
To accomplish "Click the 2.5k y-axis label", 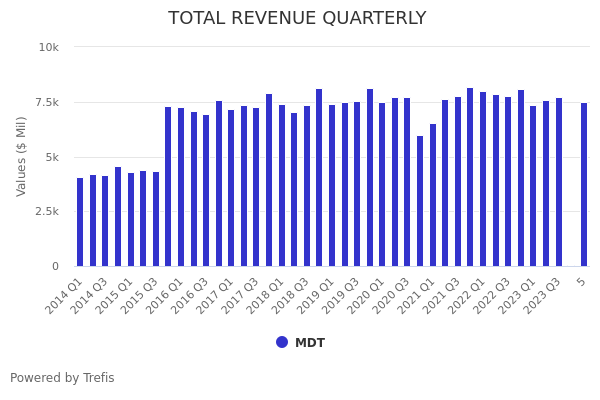I will click(x=47, y=212).
